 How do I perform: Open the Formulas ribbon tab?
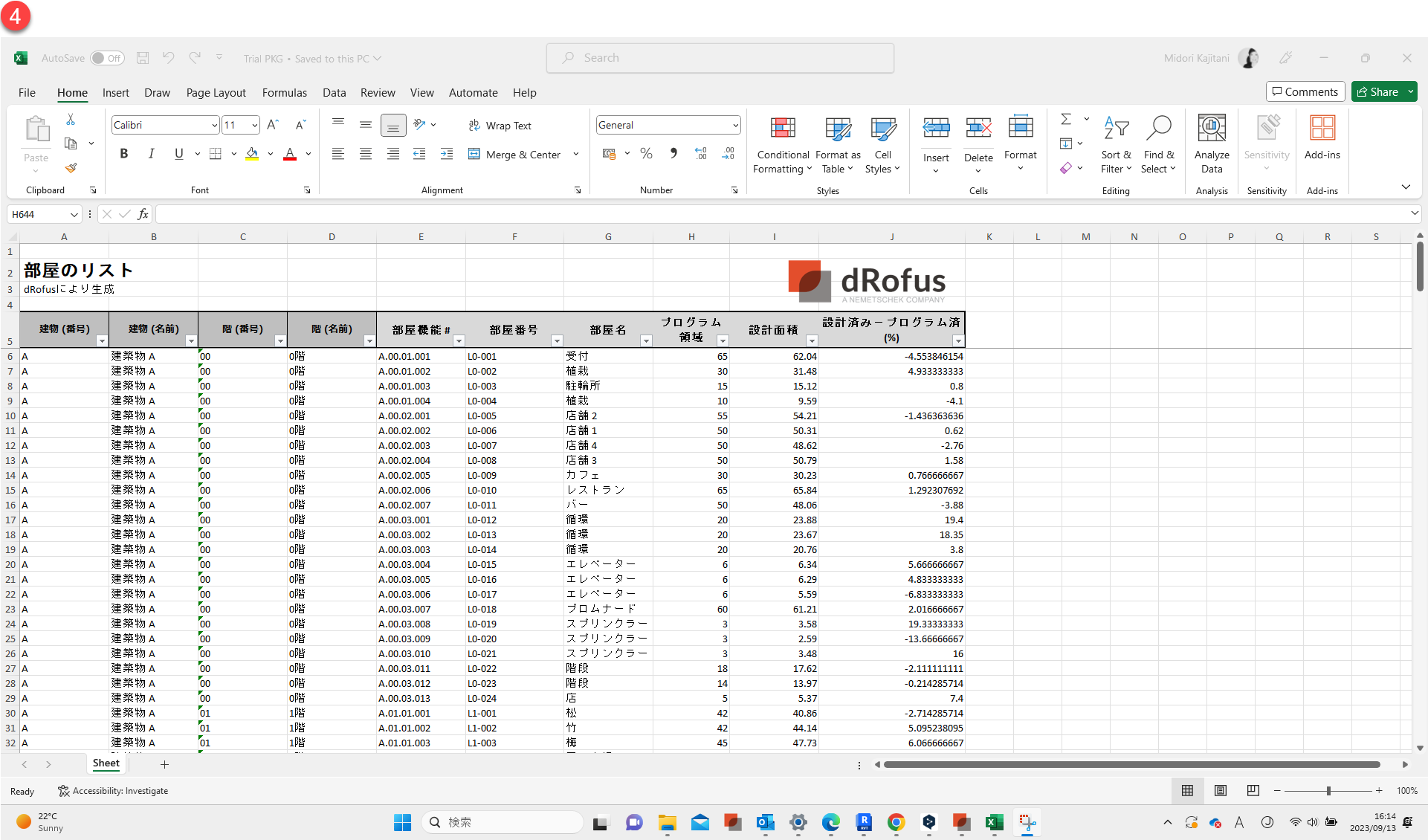(284, 93)
